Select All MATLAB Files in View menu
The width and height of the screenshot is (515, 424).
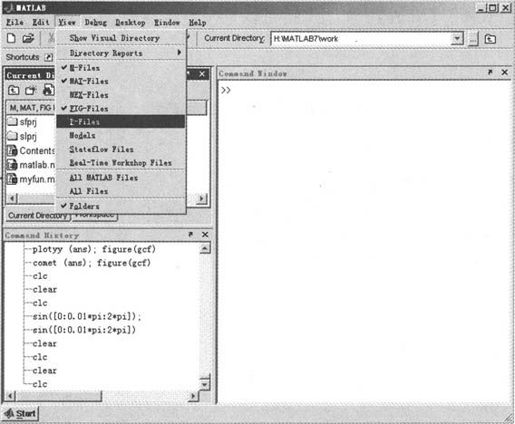click(x=121, y=177)
